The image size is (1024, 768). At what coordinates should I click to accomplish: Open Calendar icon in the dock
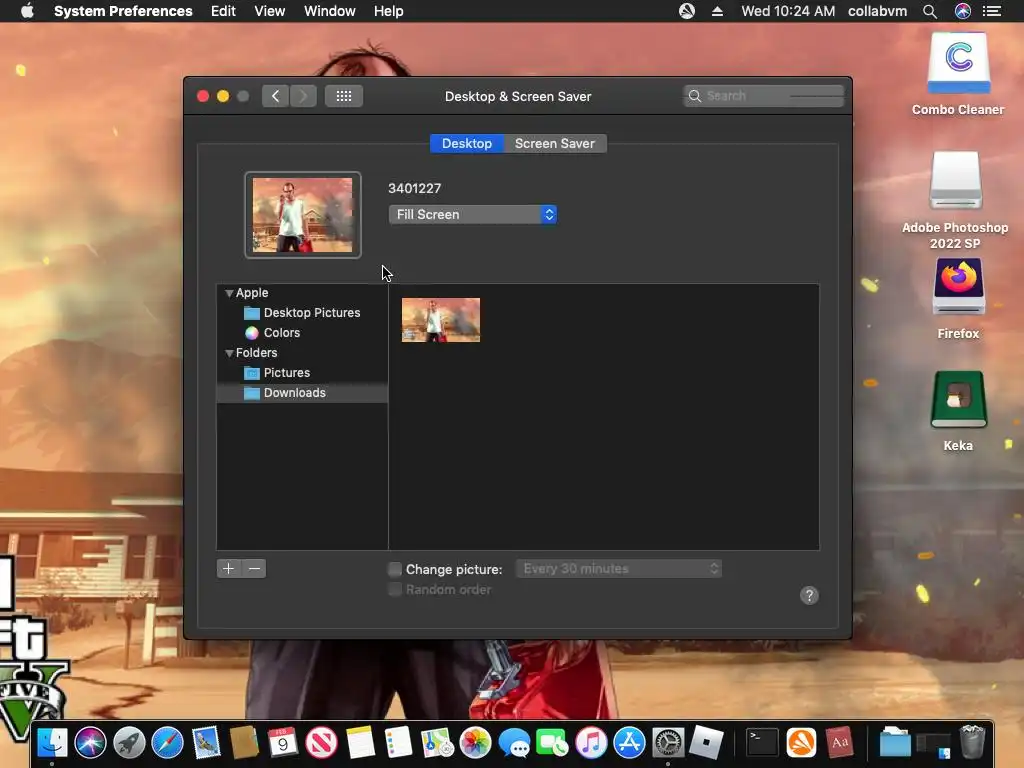pos(283,743)
